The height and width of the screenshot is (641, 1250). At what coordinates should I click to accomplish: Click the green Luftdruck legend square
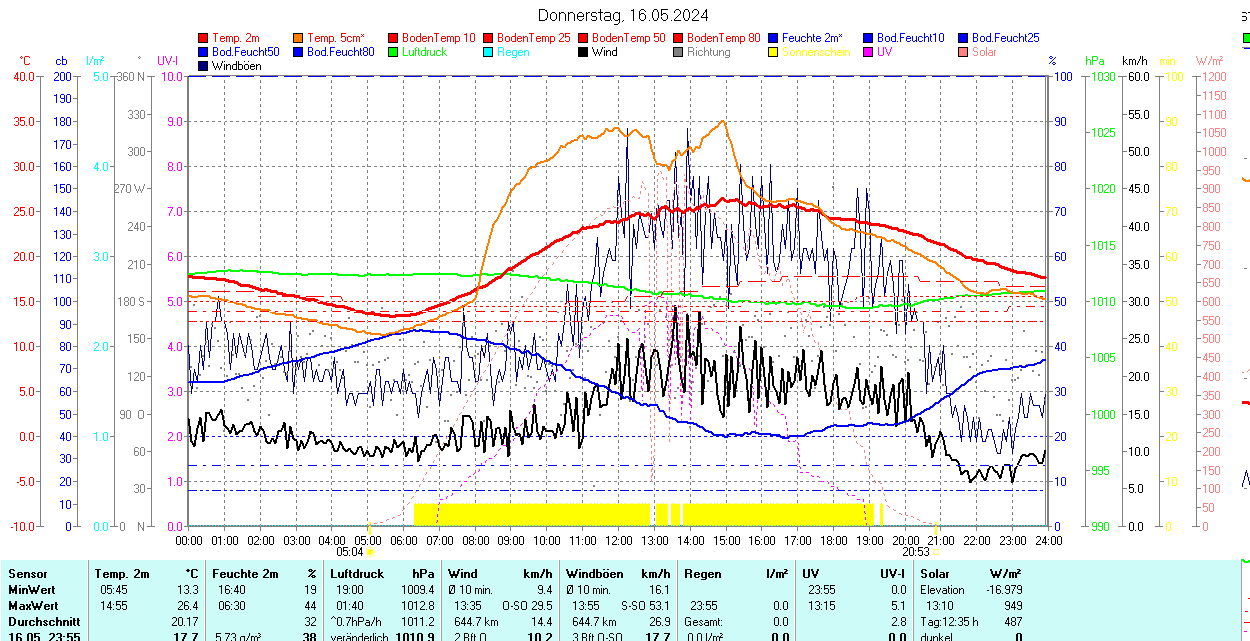pyautogui.click(x=393, y=52)
